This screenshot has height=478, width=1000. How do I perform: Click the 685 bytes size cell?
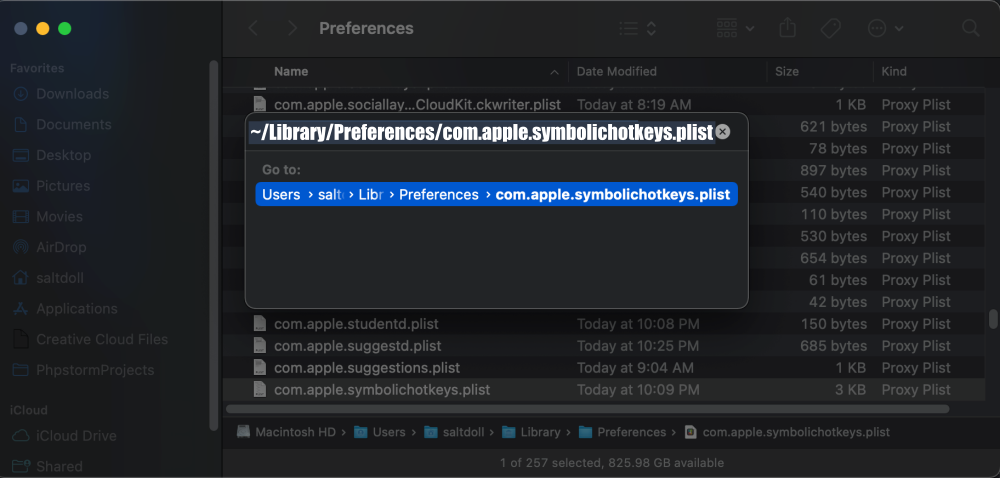833,346
